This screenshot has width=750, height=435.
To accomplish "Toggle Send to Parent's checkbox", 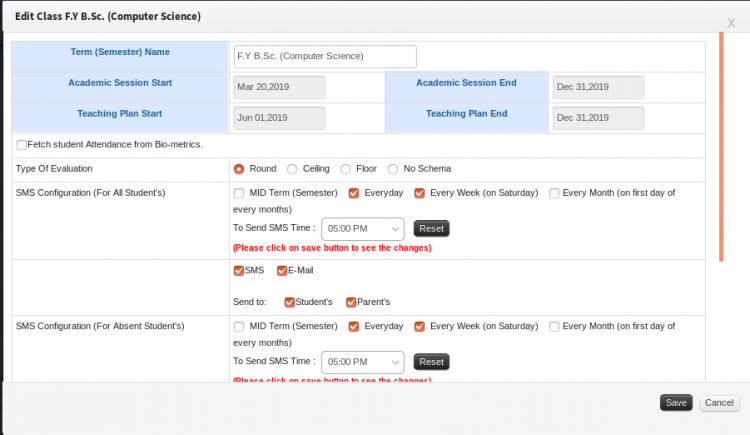I will tap(351, 302).
